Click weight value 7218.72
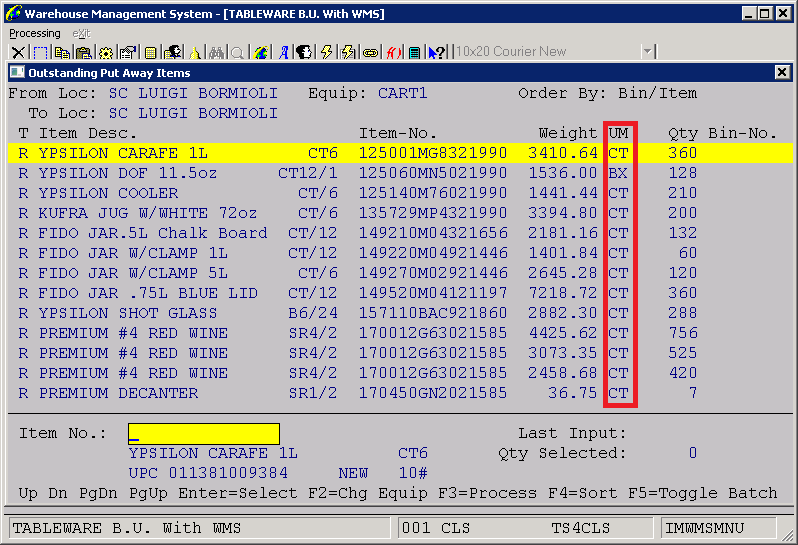The image size is (798, 545). [x=563, y=293]
